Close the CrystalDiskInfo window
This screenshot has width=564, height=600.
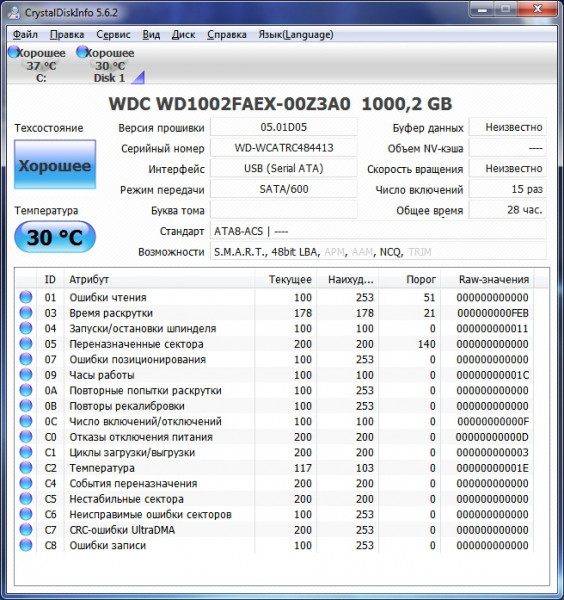pyautogui.click(x=537, y=9)
